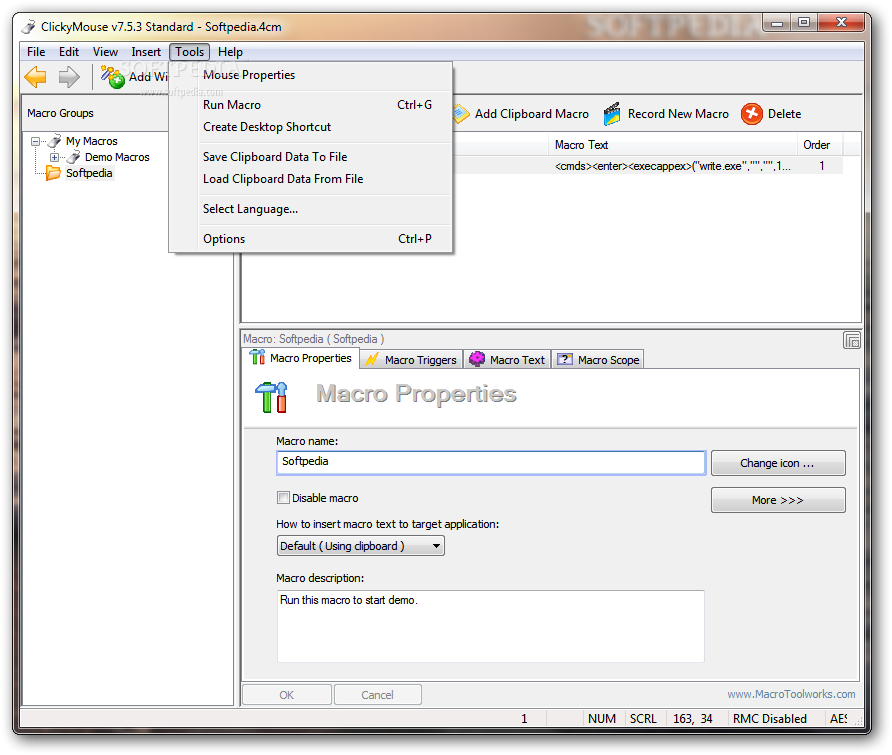Click the Macro Groups panel header
The image size is (892, 755).
coord(60,113)
